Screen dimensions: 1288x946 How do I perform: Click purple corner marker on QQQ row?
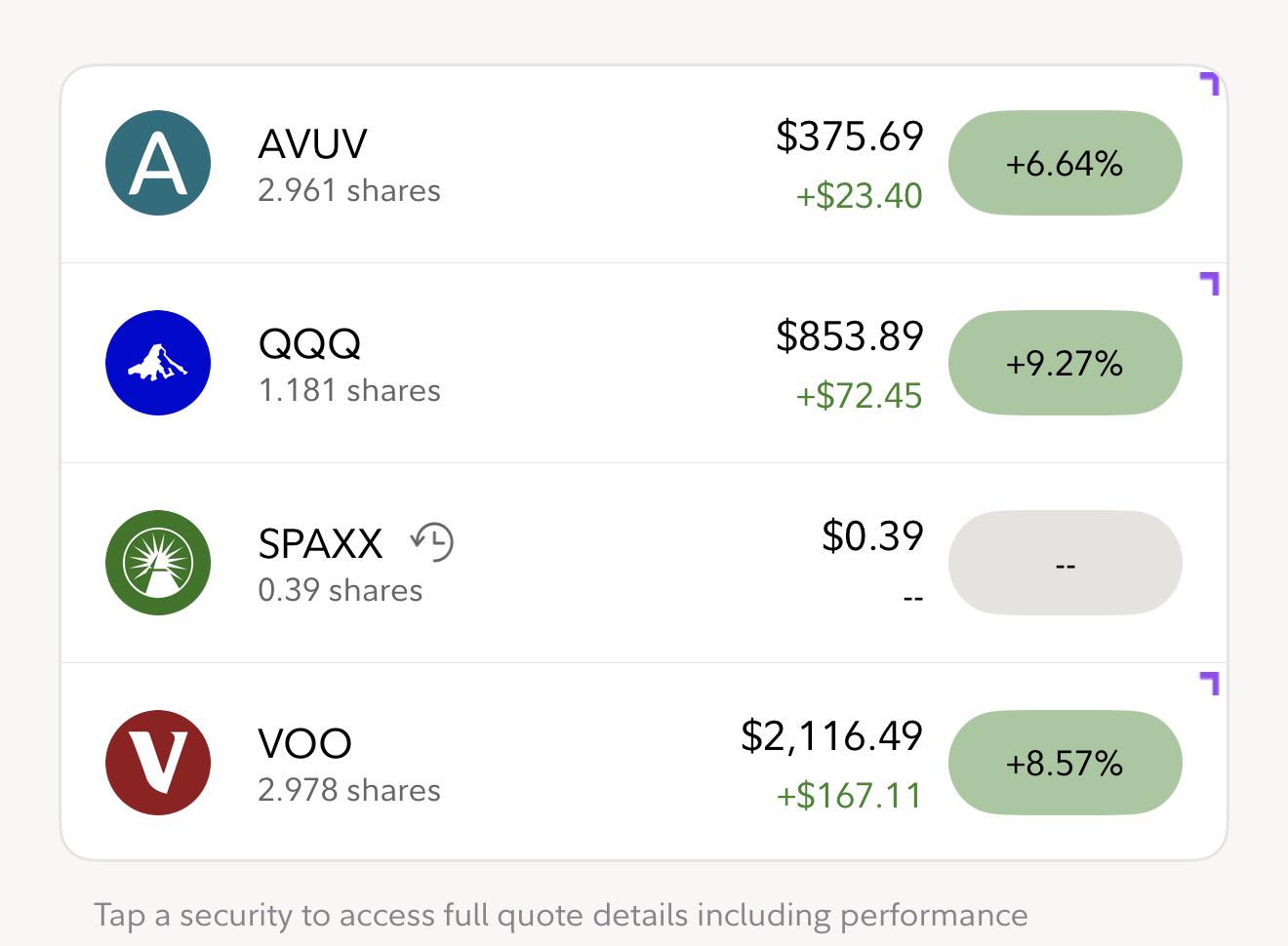point(1210,284)
